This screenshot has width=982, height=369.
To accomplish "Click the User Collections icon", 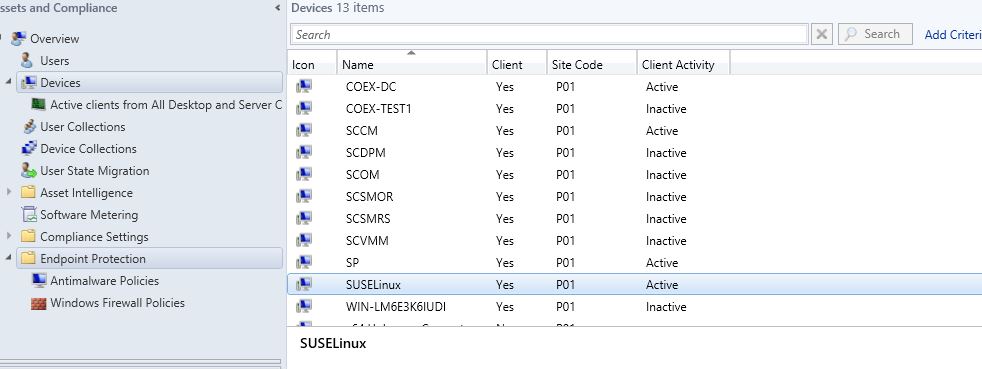I will point(29,127).
